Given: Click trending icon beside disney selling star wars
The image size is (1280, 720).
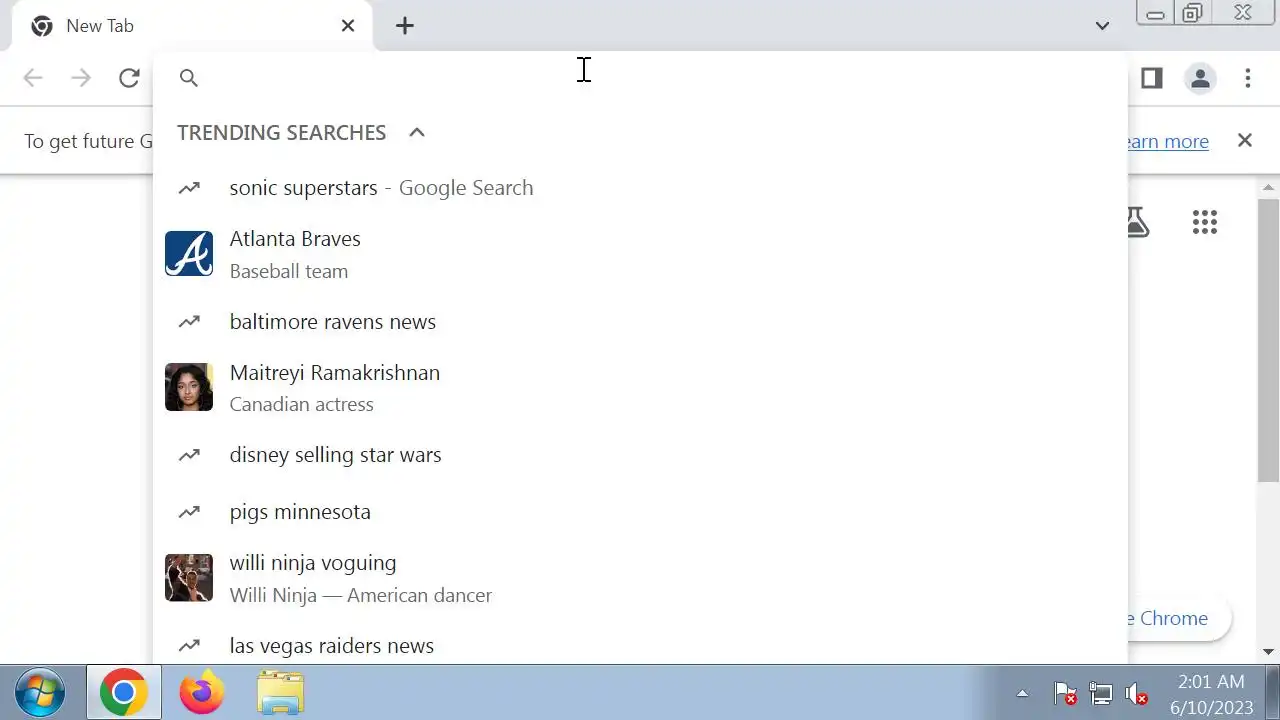Looking at the screenshot, I should click(189, 455).
